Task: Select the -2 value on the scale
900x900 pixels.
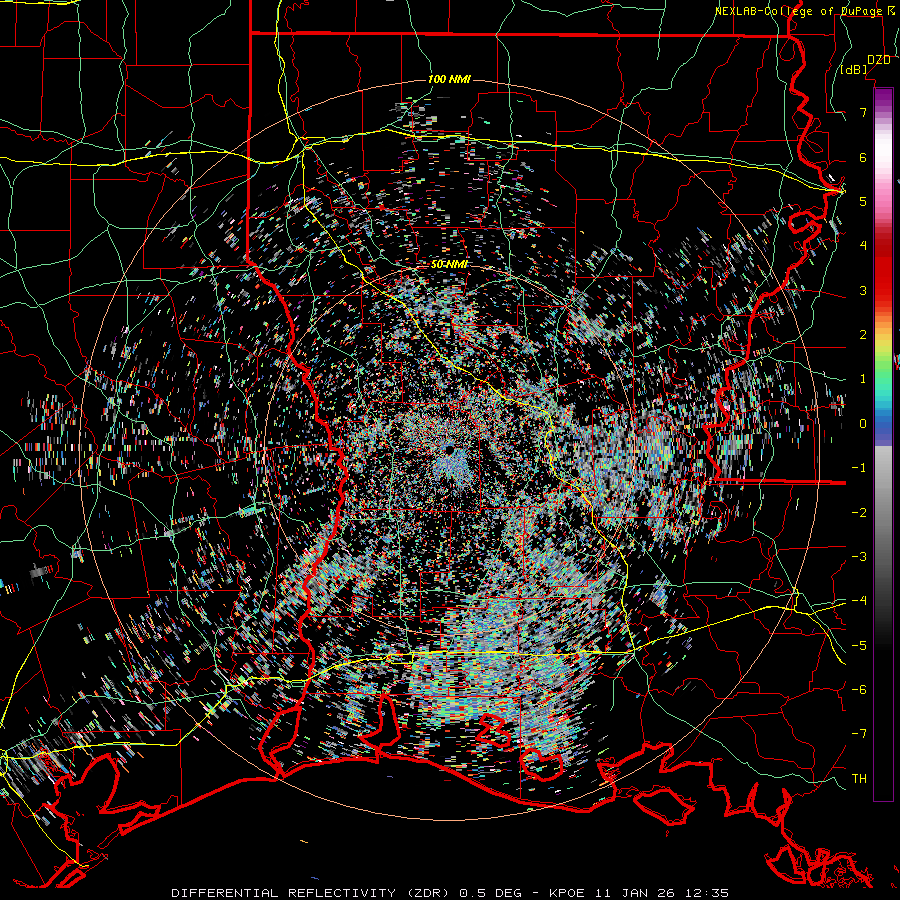Action: (x=859, y=513)
